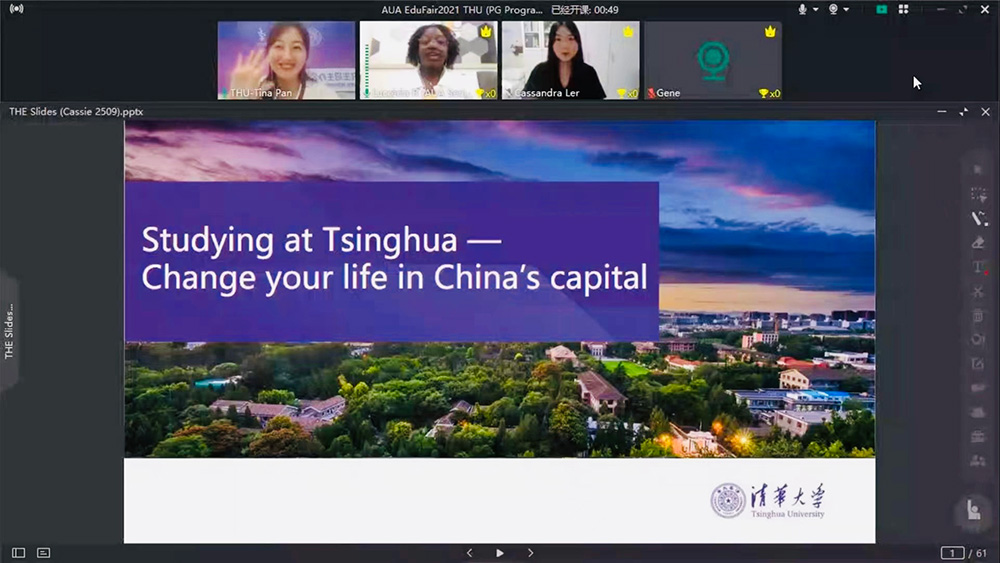Click the scissors cut tool
This screenshot has width=1000, height=563.
(x=978, y=291)
